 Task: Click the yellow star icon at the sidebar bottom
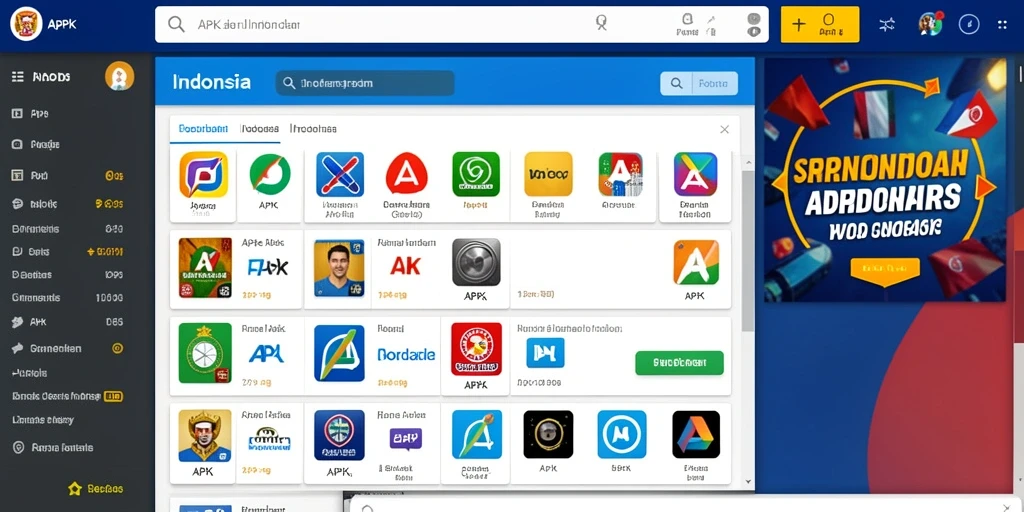coord(74,488)
